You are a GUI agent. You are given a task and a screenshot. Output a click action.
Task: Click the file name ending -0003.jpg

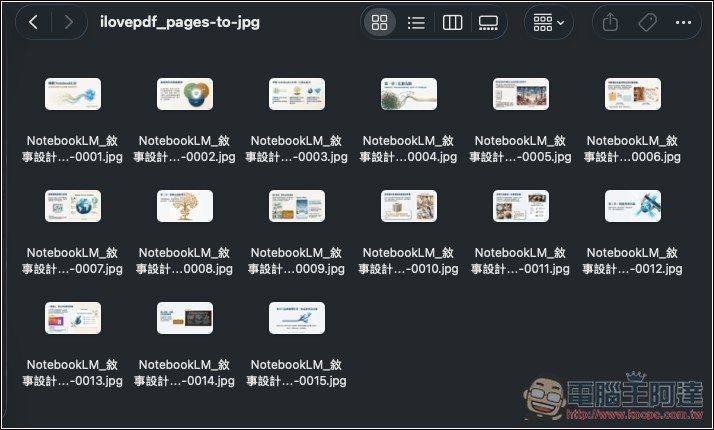(296, 149)
